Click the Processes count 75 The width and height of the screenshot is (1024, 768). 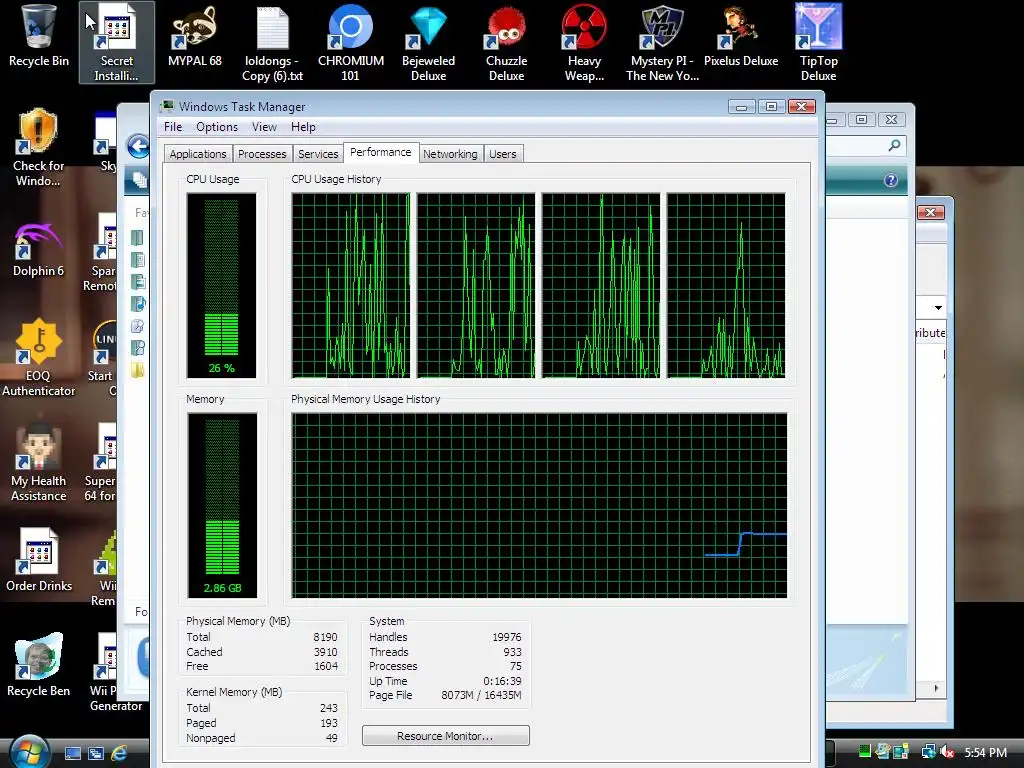pyautogui.click(x=516, y=666)
